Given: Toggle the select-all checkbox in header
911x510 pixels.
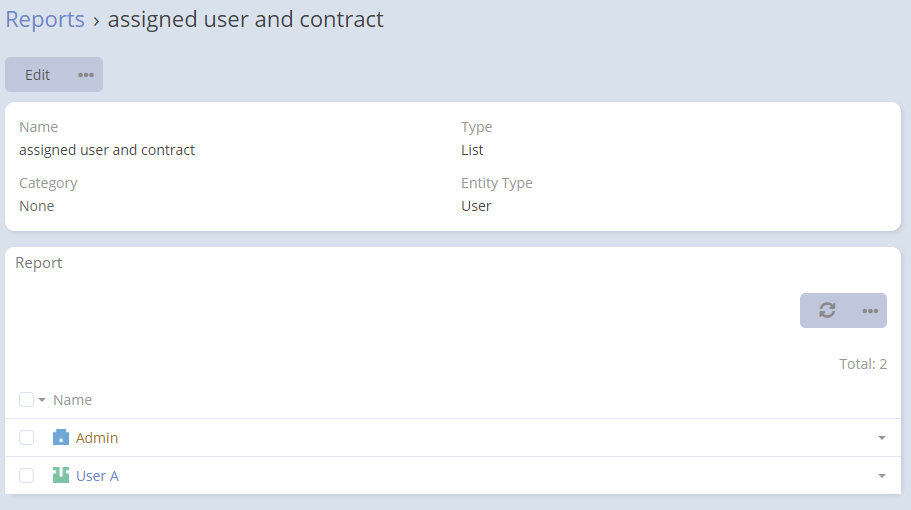Looking at the screenshot, I should click(x=27, y=400).
